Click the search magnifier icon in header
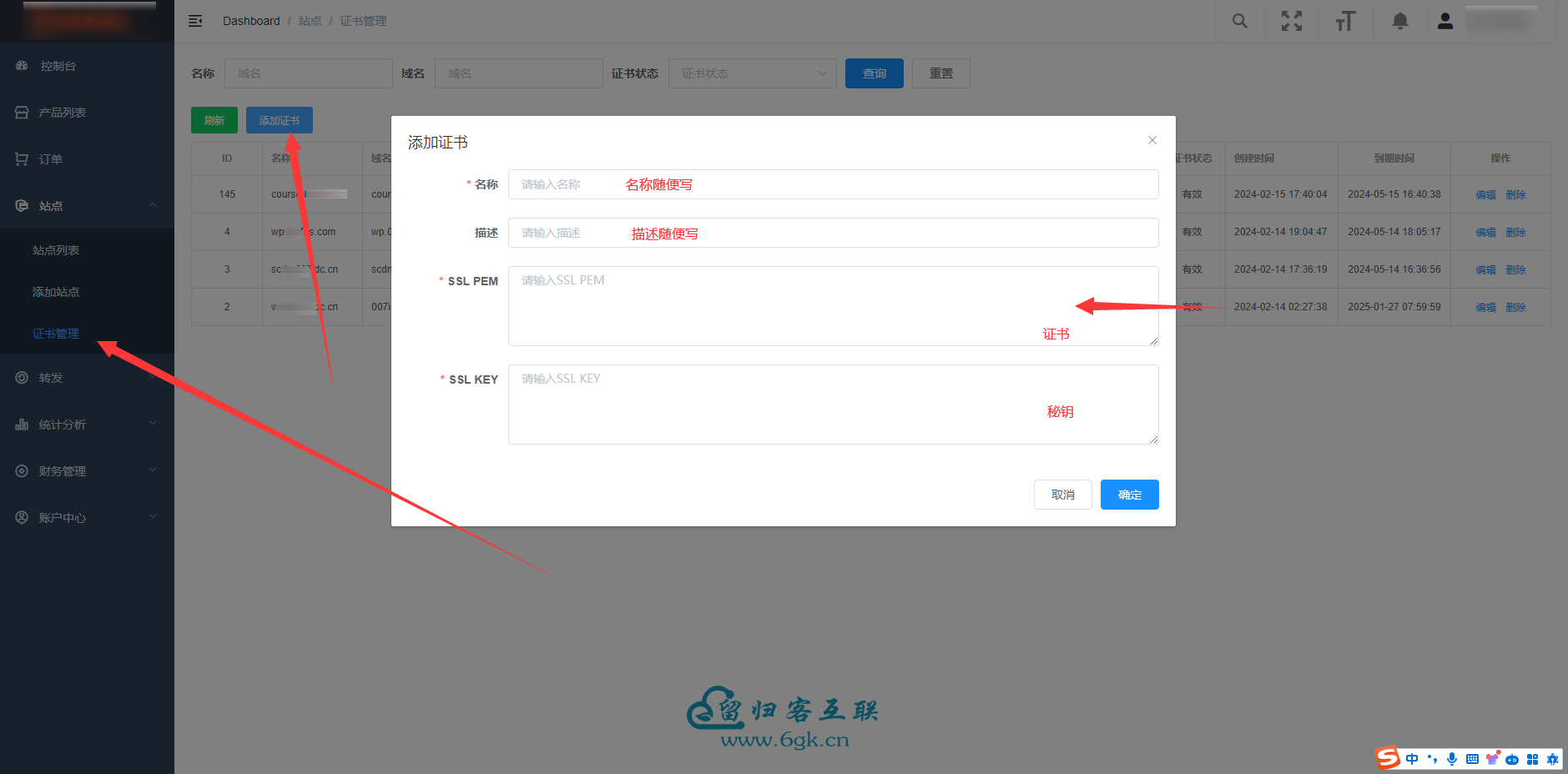The height and width of the screenshot is (774, 1568). pyautogui.click(x=1240, y=21)
